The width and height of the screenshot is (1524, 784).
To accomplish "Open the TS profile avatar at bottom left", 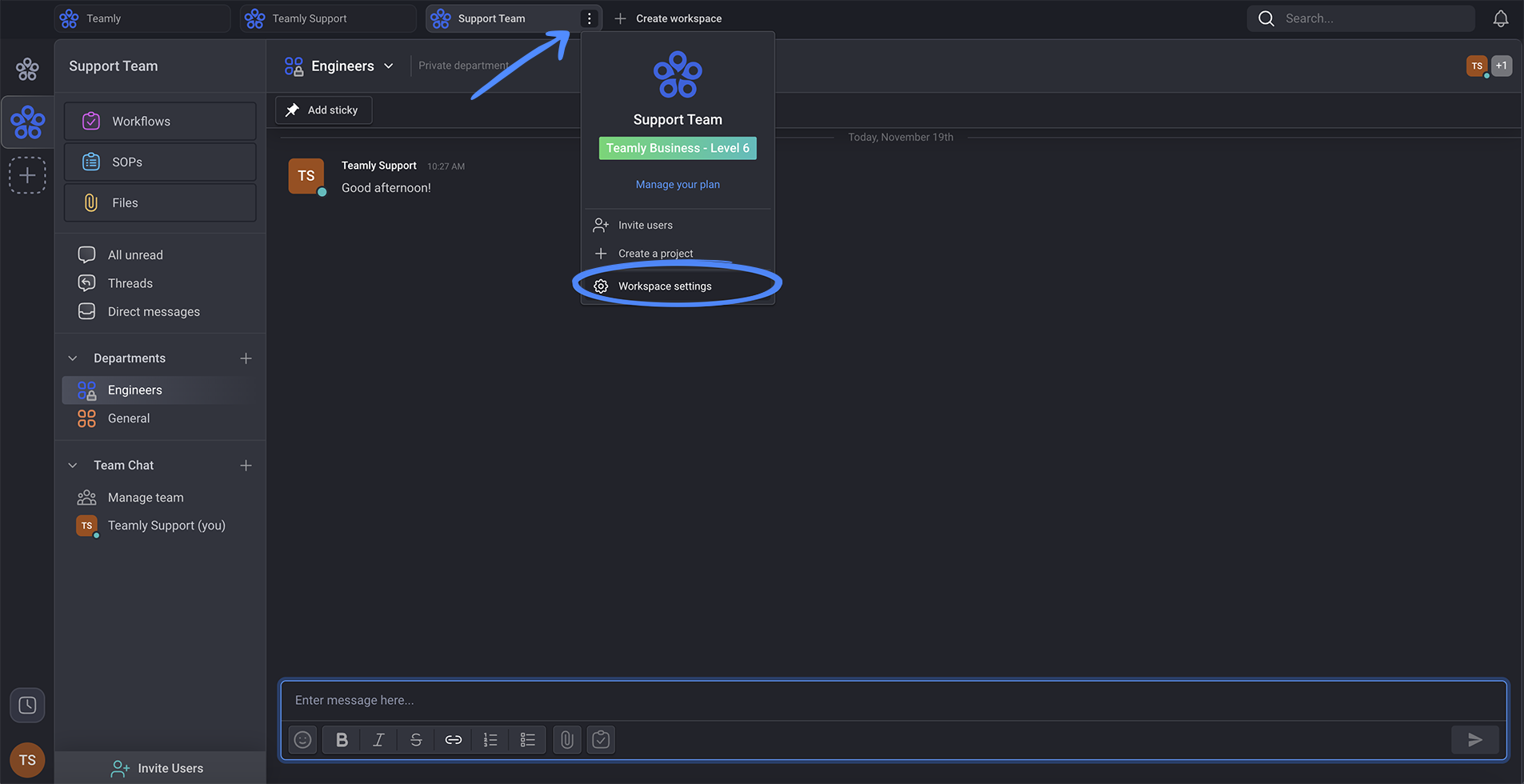I will click(x=27, y=760).
